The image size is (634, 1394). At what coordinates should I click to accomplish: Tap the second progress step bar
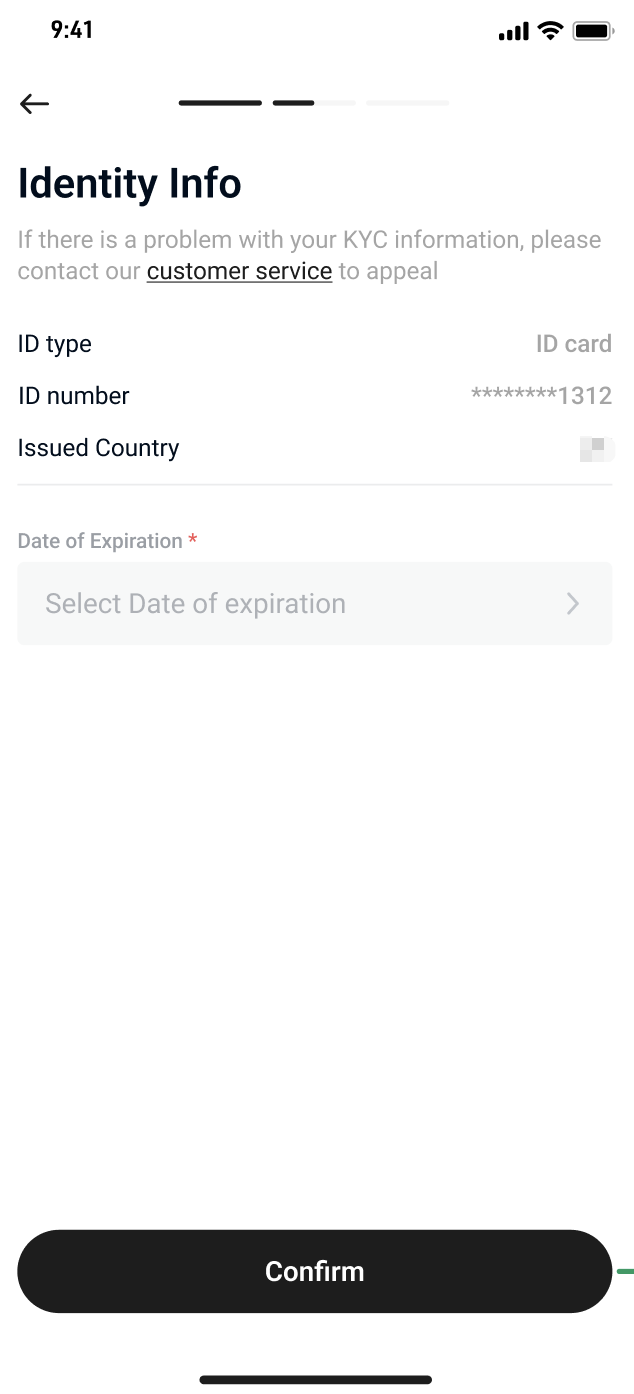pyautogui.click(x=294, y=103)
